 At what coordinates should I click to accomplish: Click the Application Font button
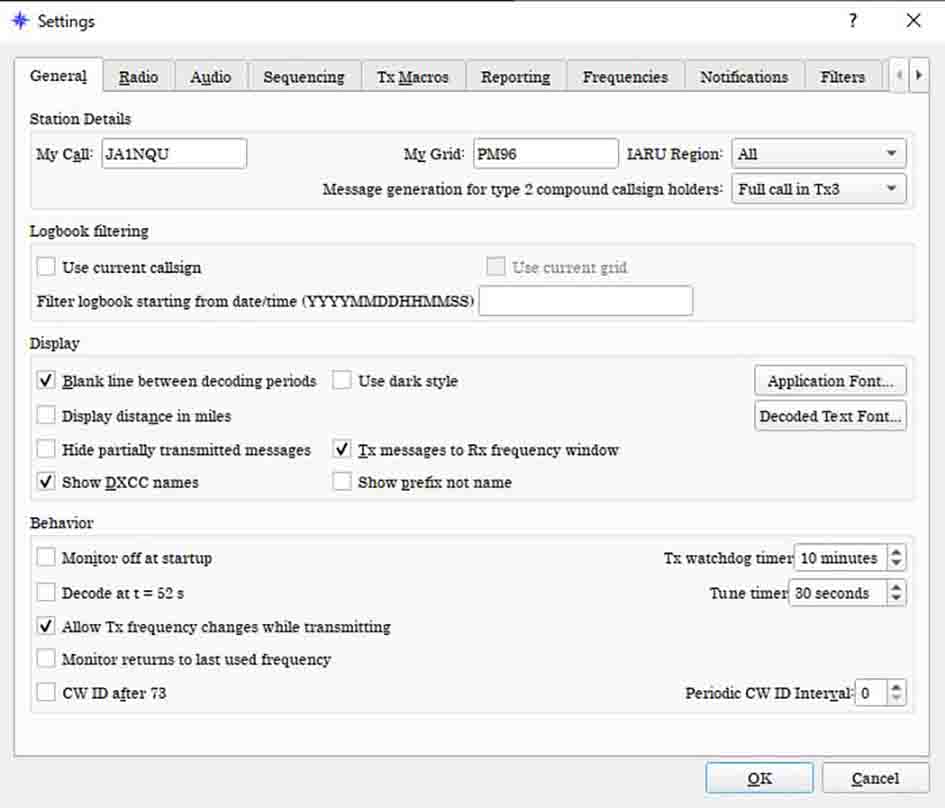click(829, 381)
